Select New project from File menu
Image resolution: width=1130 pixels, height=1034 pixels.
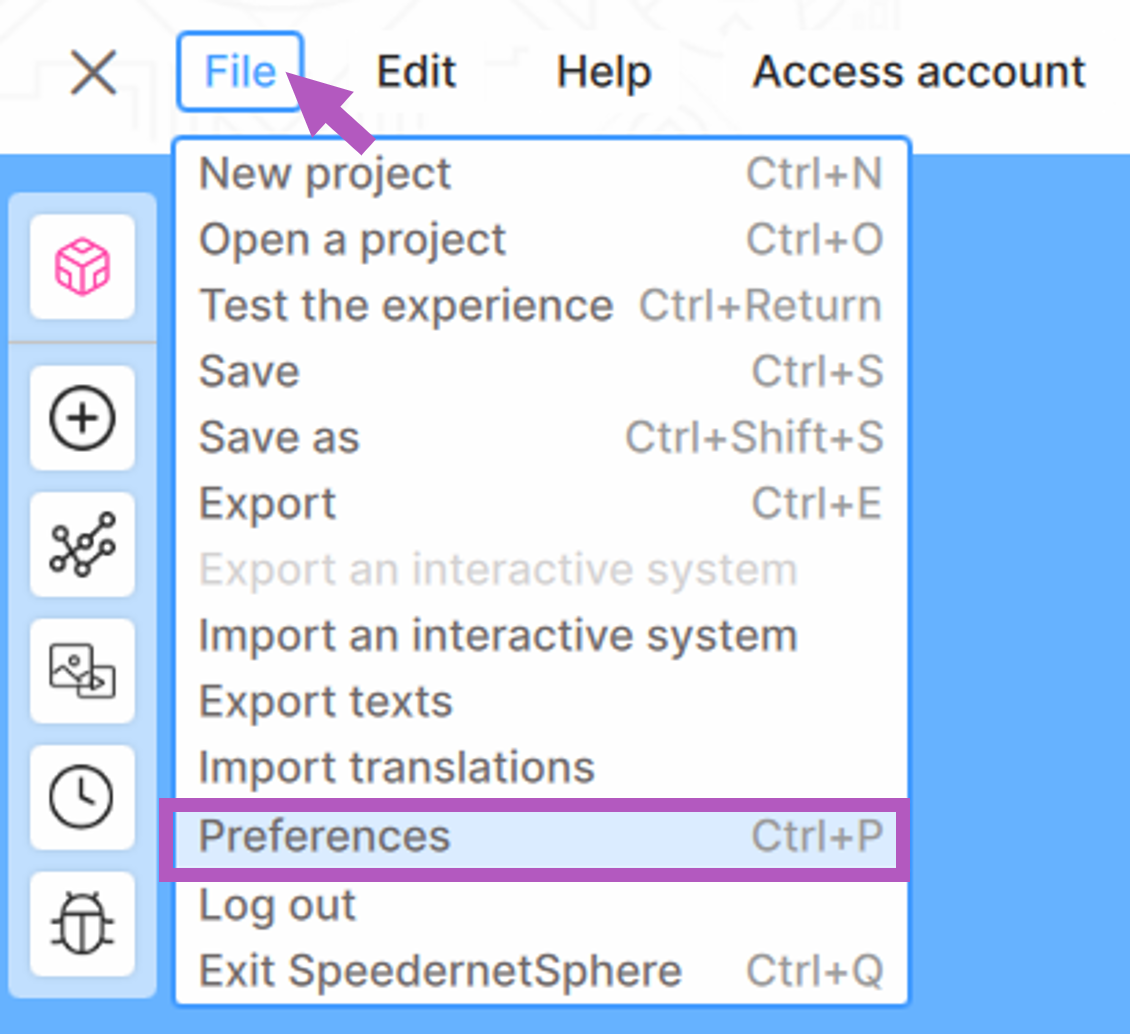pos(325,174)
